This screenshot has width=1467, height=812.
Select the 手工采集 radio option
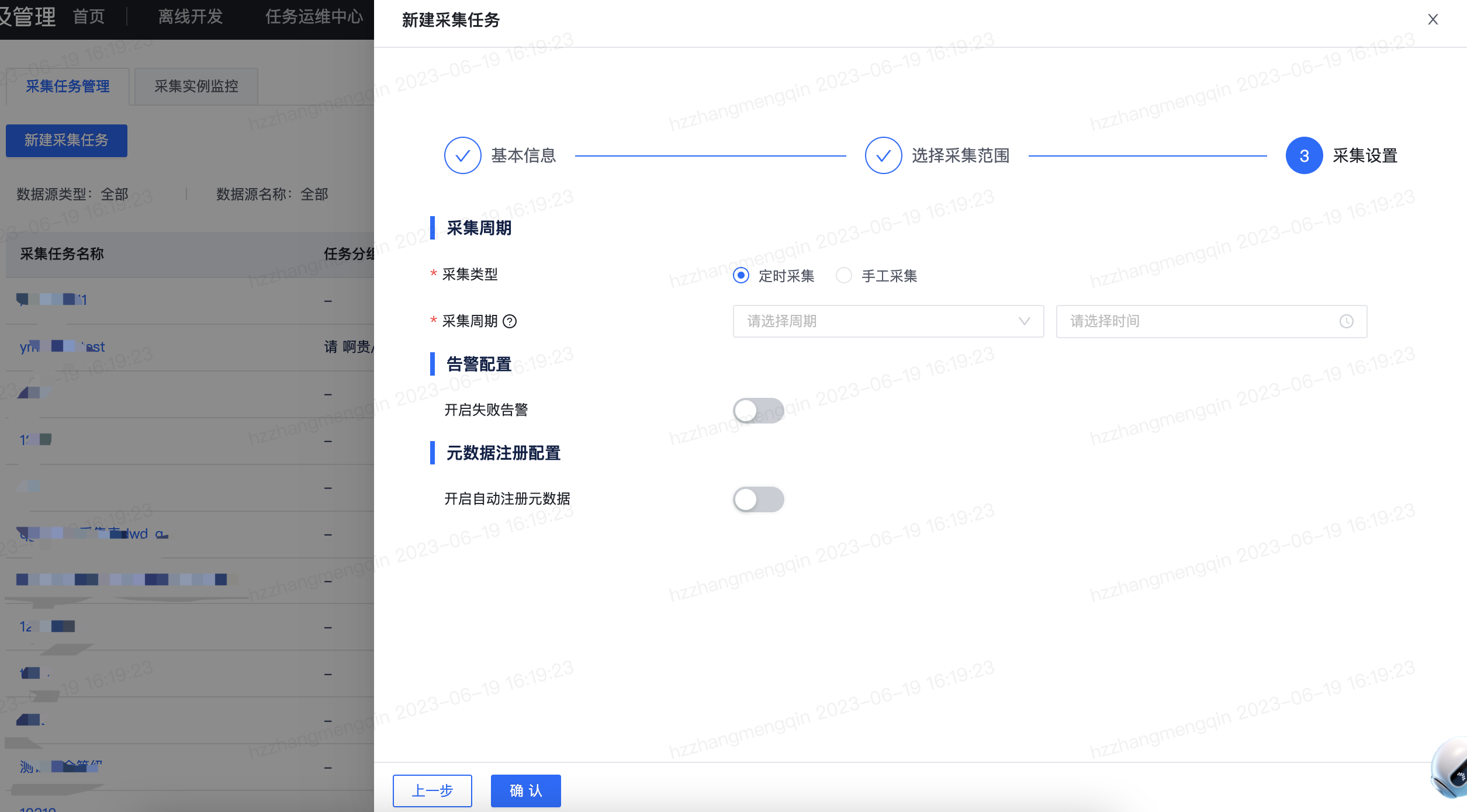(x=843, y=275)
